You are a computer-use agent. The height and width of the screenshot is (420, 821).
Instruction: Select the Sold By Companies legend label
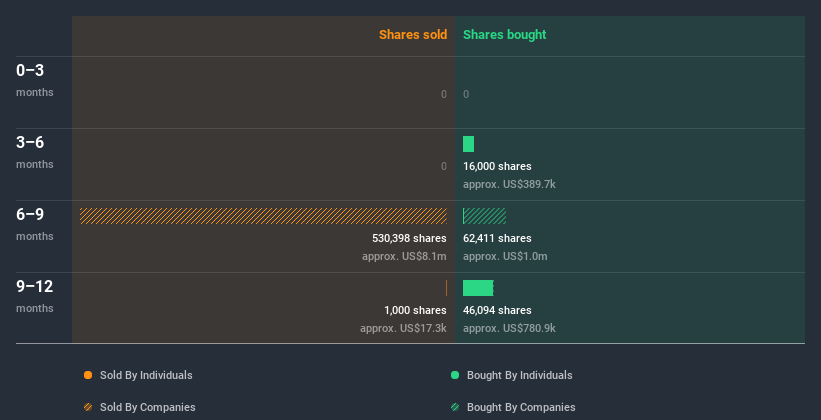tap(148, 407)
